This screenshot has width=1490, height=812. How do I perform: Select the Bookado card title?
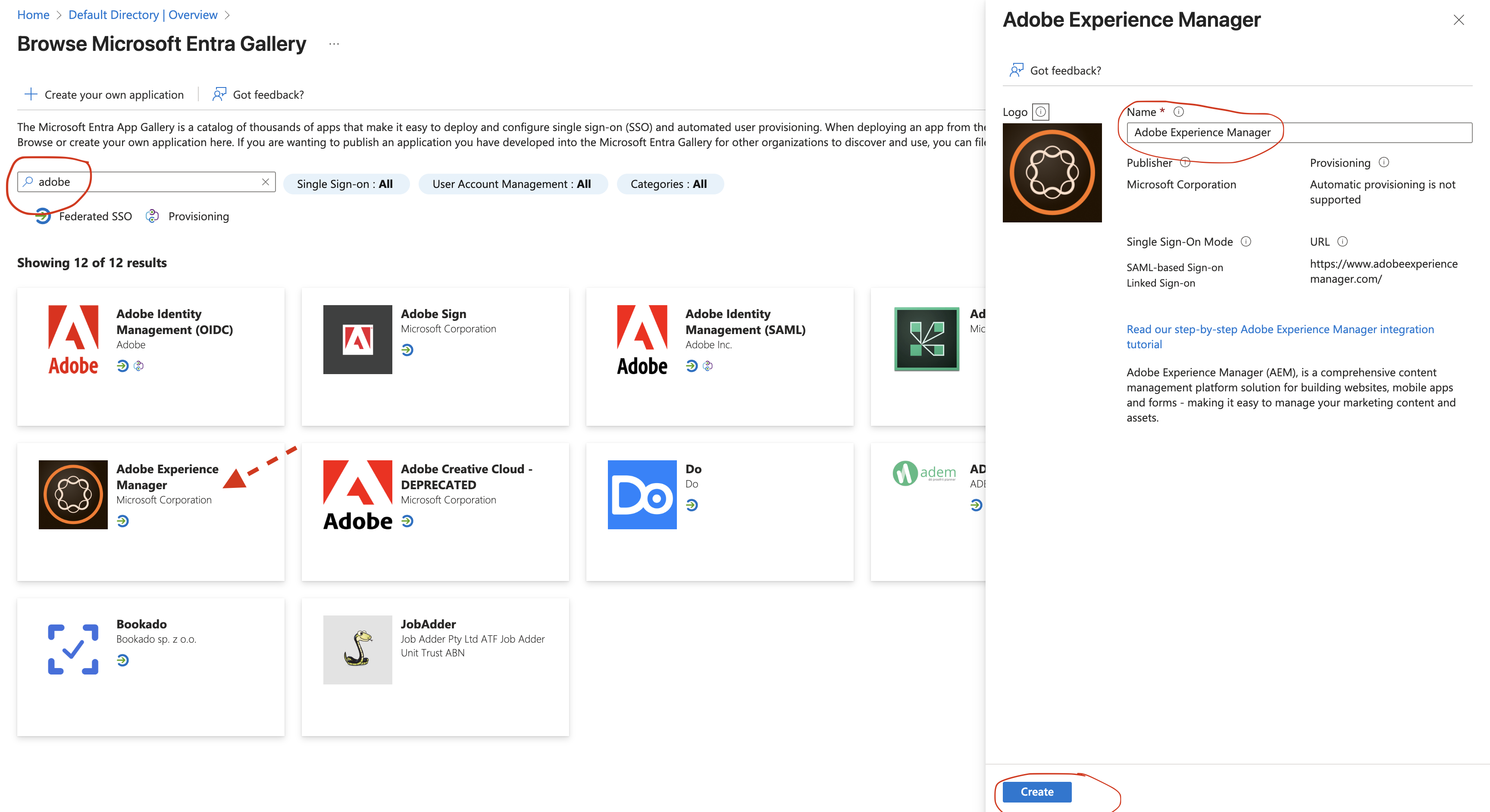(141, 624)
